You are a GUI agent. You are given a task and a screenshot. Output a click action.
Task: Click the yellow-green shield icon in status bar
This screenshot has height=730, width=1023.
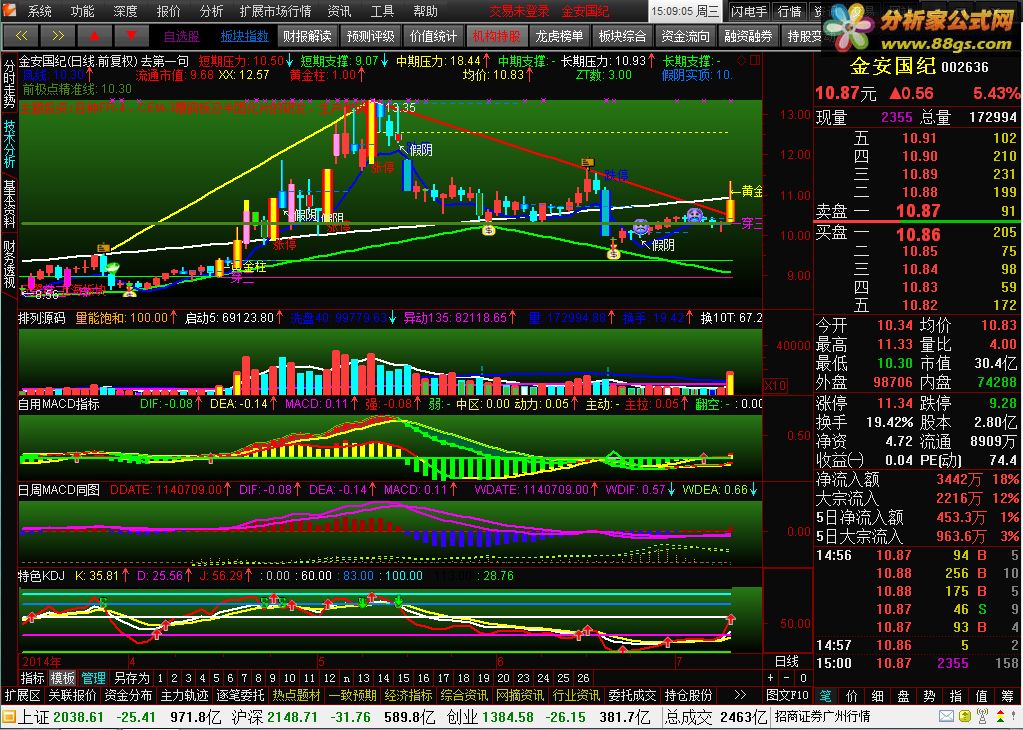(x=965, y=717)
